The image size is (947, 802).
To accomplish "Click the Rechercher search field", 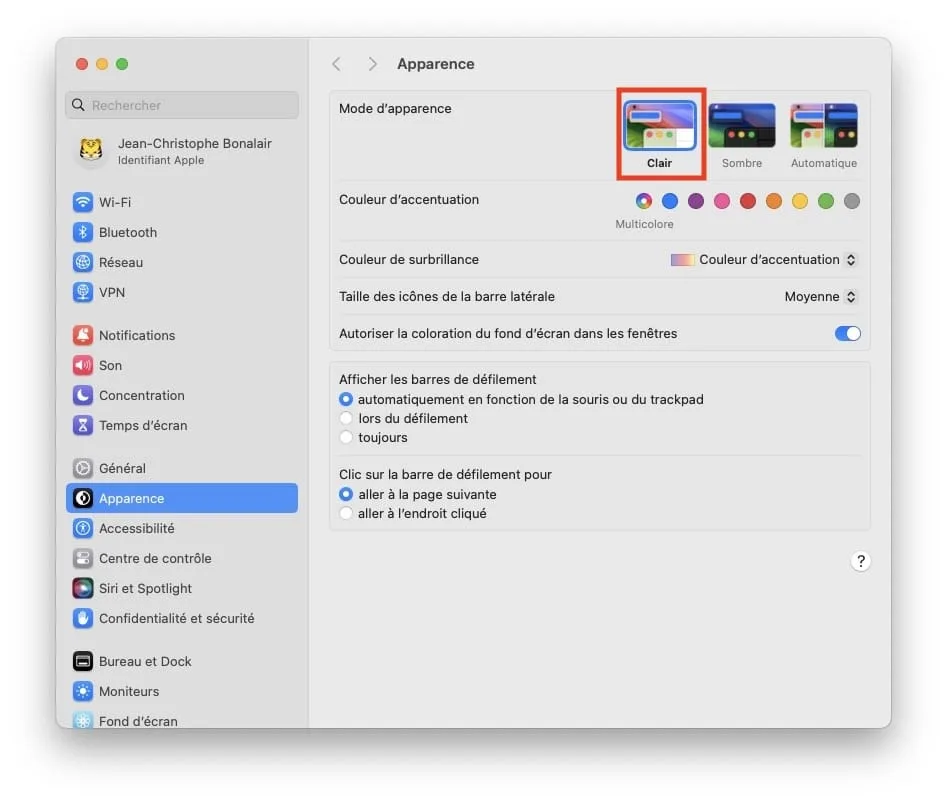I will click(x=182, y=105).
